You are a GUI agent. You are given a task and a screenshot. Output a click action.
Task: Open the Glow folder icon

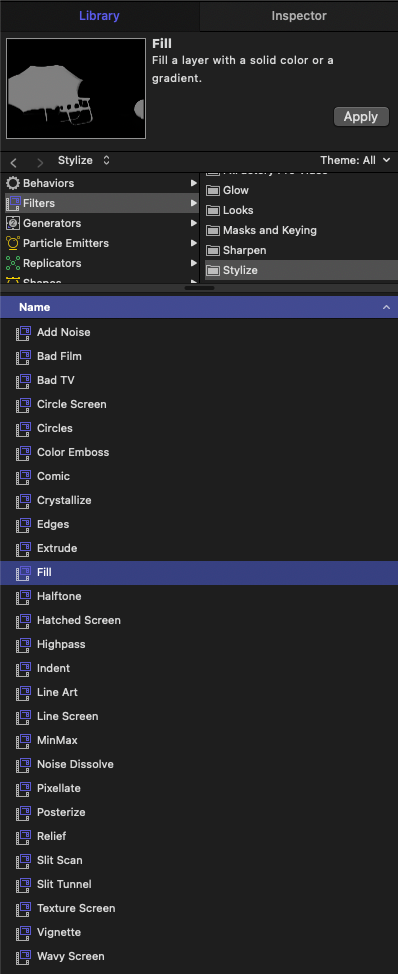[x=213, y=190]
